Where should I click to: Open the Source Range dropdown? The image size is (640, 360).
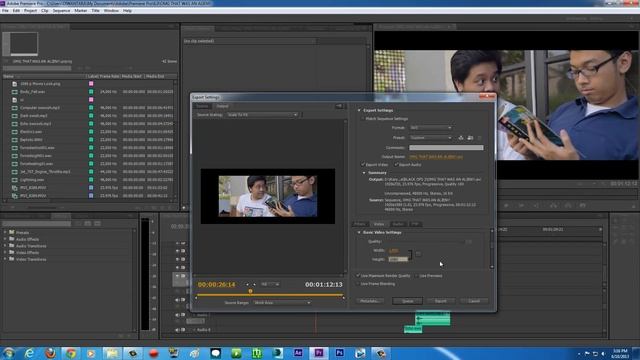[282, 302]
